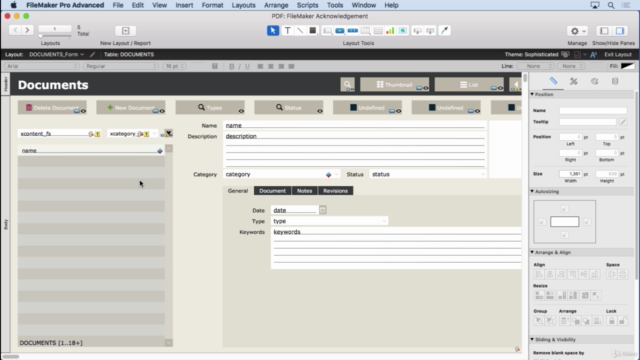640x360 pixels.
Task: Open the Appearance inspector tab
Action: [594, 81]
